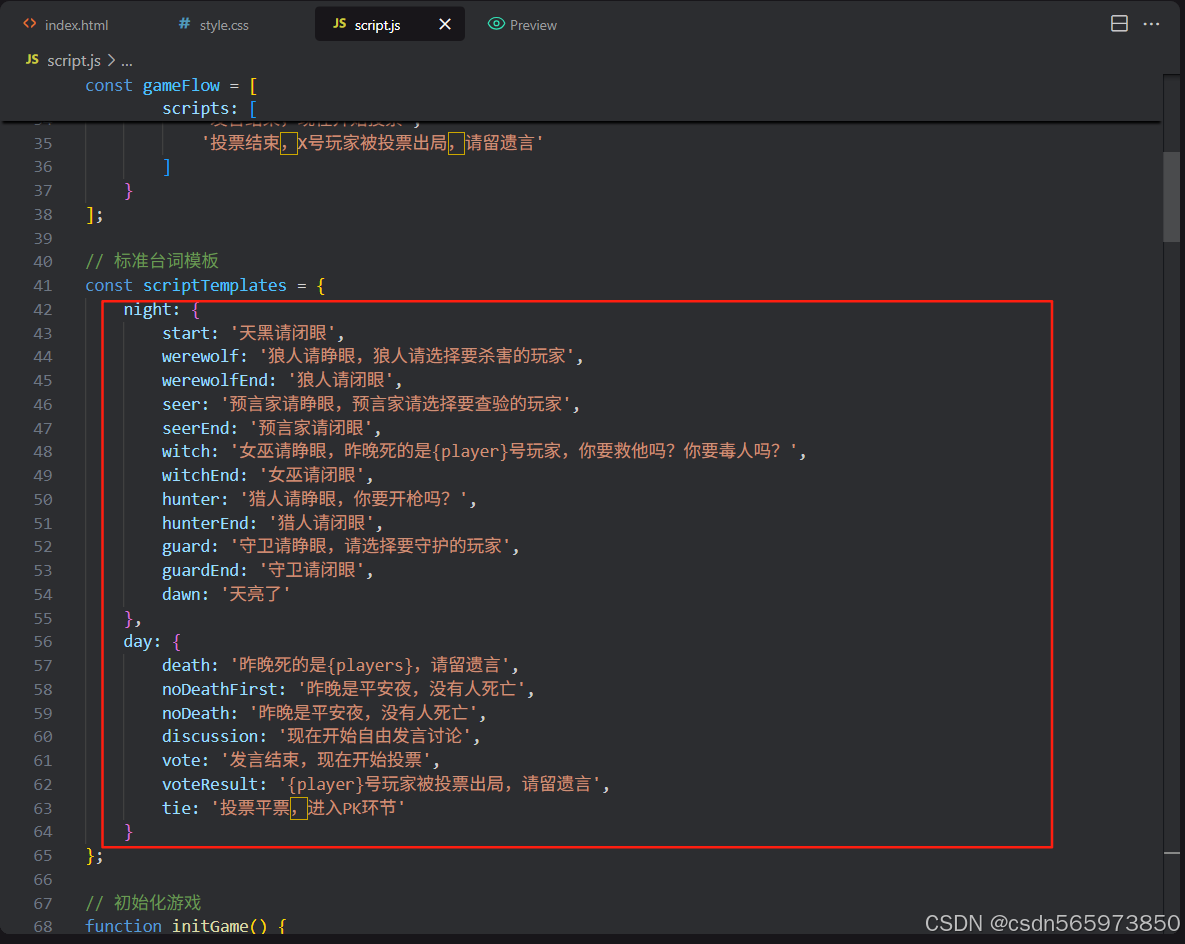
Task: Click the 'night:' key on line 42
Action: tap(152, 310)
